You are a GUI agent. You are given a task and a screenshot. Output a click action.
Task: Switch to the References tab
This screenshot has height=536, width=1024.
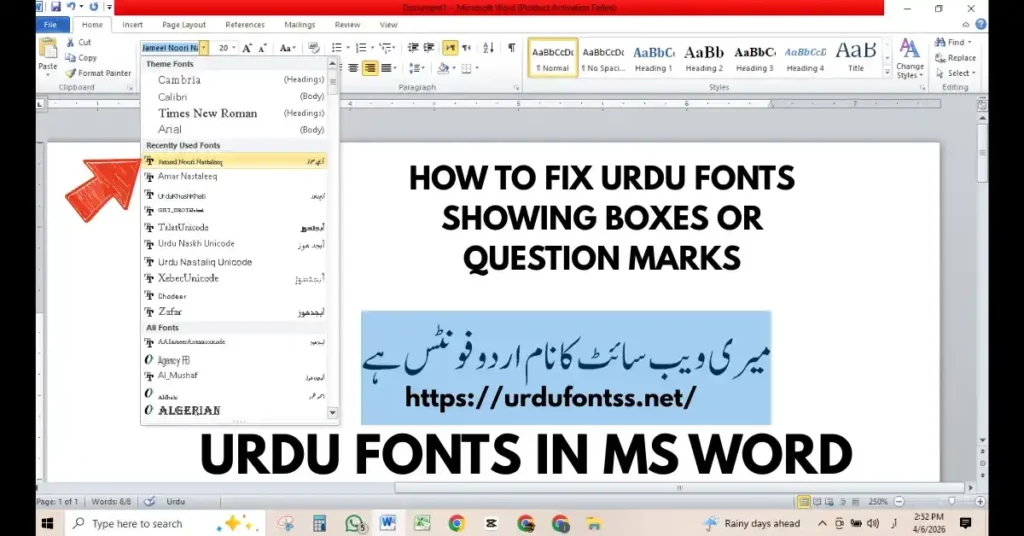coord(245,25)
